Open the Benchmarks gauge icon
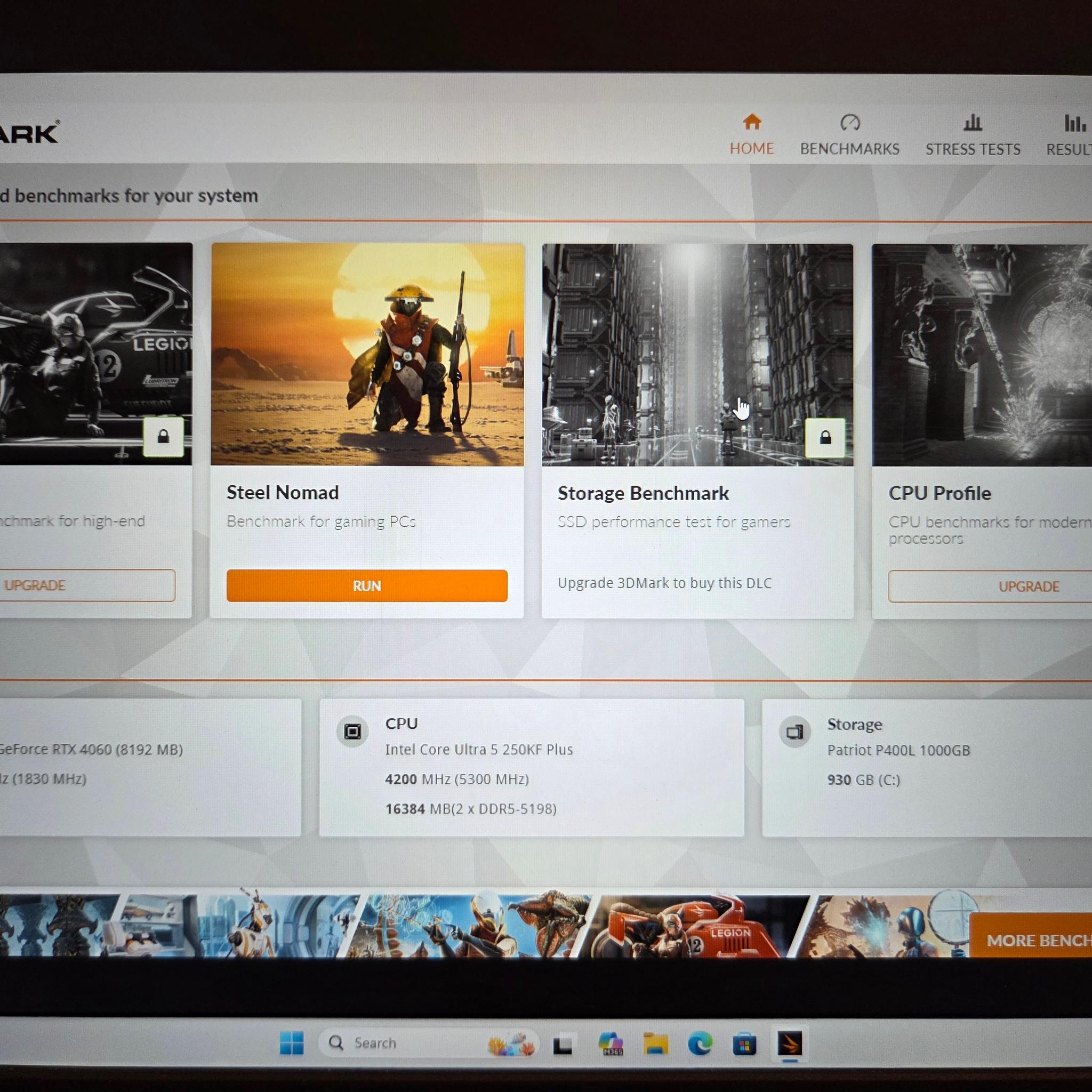 (x=849, y=123)
